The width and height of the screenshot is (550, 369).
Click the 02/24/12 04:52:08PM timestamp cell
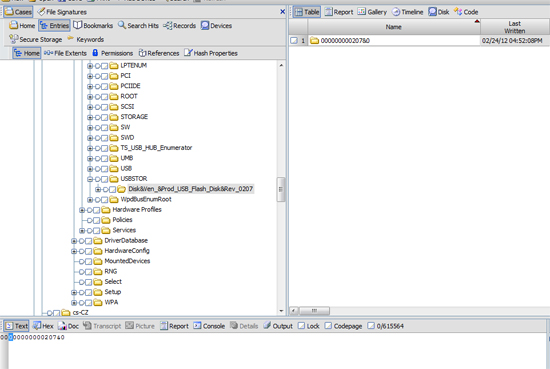point(512,41)
